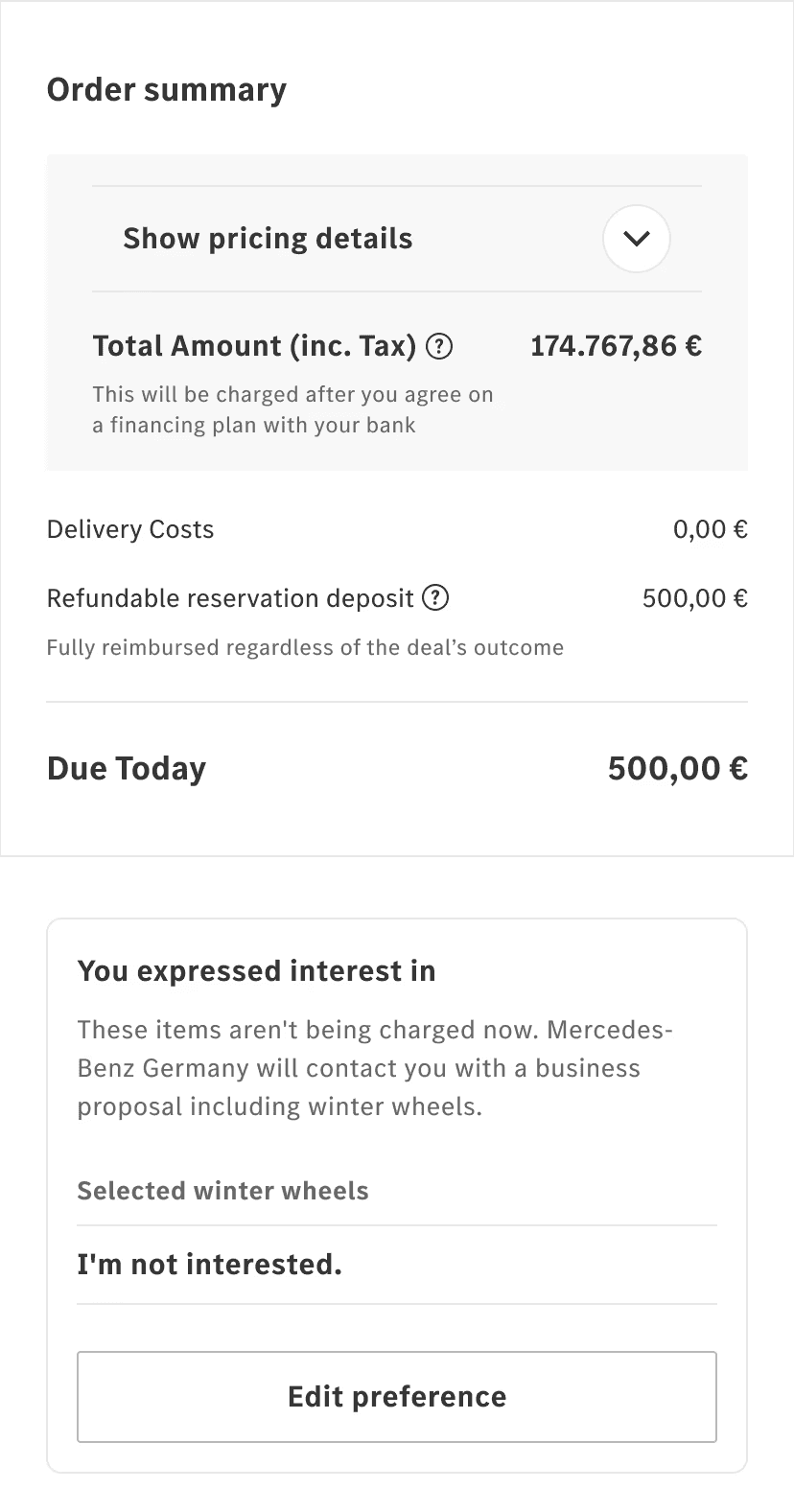The width and height of the screenshot is (794, 1512).
Task: Click the bold Due Today 500,00 € amount
Action: pyautogui.click(x=677, y=769)
